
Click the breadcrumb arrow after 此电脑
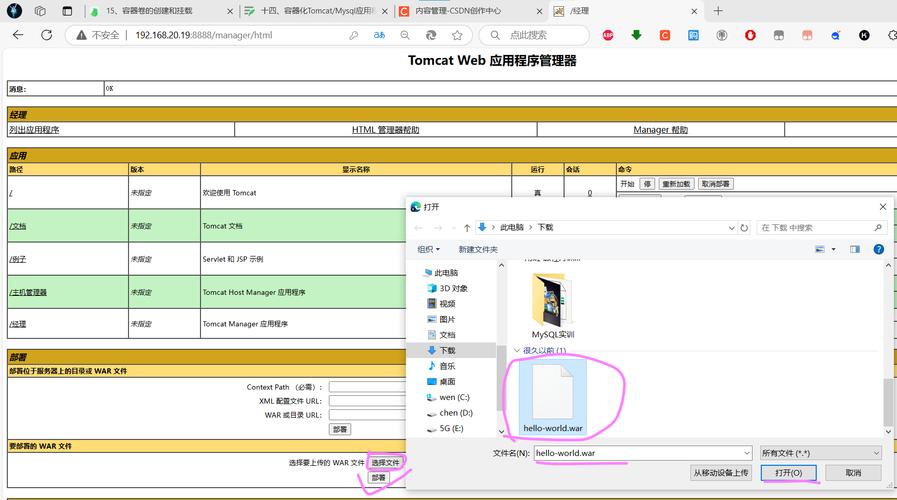click(531, 228)
